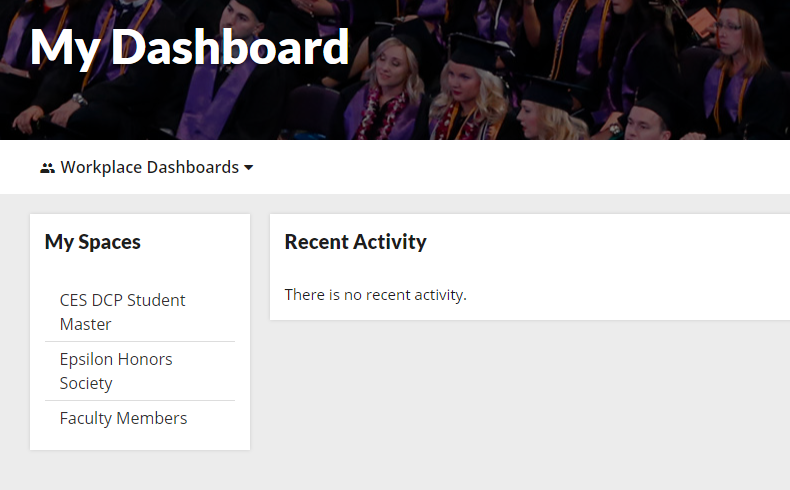Click the My Spaces panel heading
Viewport: 790px width, 490px height.
(x=93, y=242)
